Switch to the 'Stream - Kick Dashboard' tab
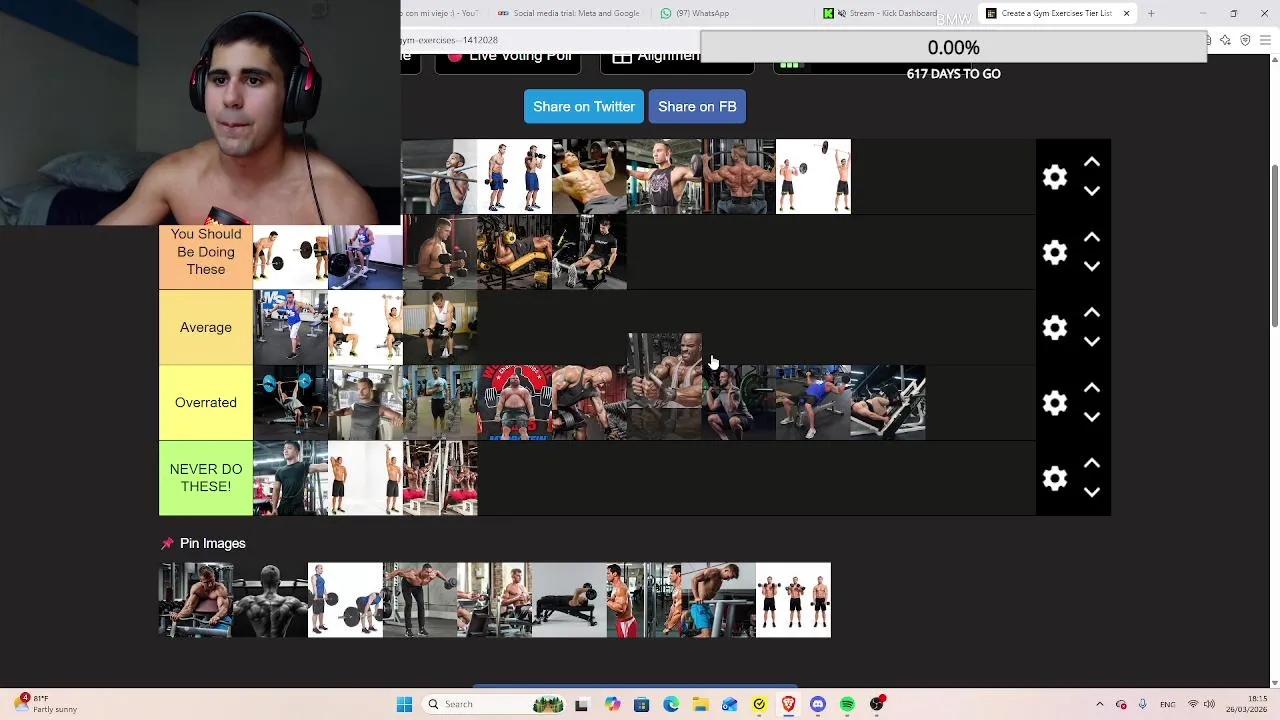The height and width of the screenshot is (720, 1280). point(880,13)
